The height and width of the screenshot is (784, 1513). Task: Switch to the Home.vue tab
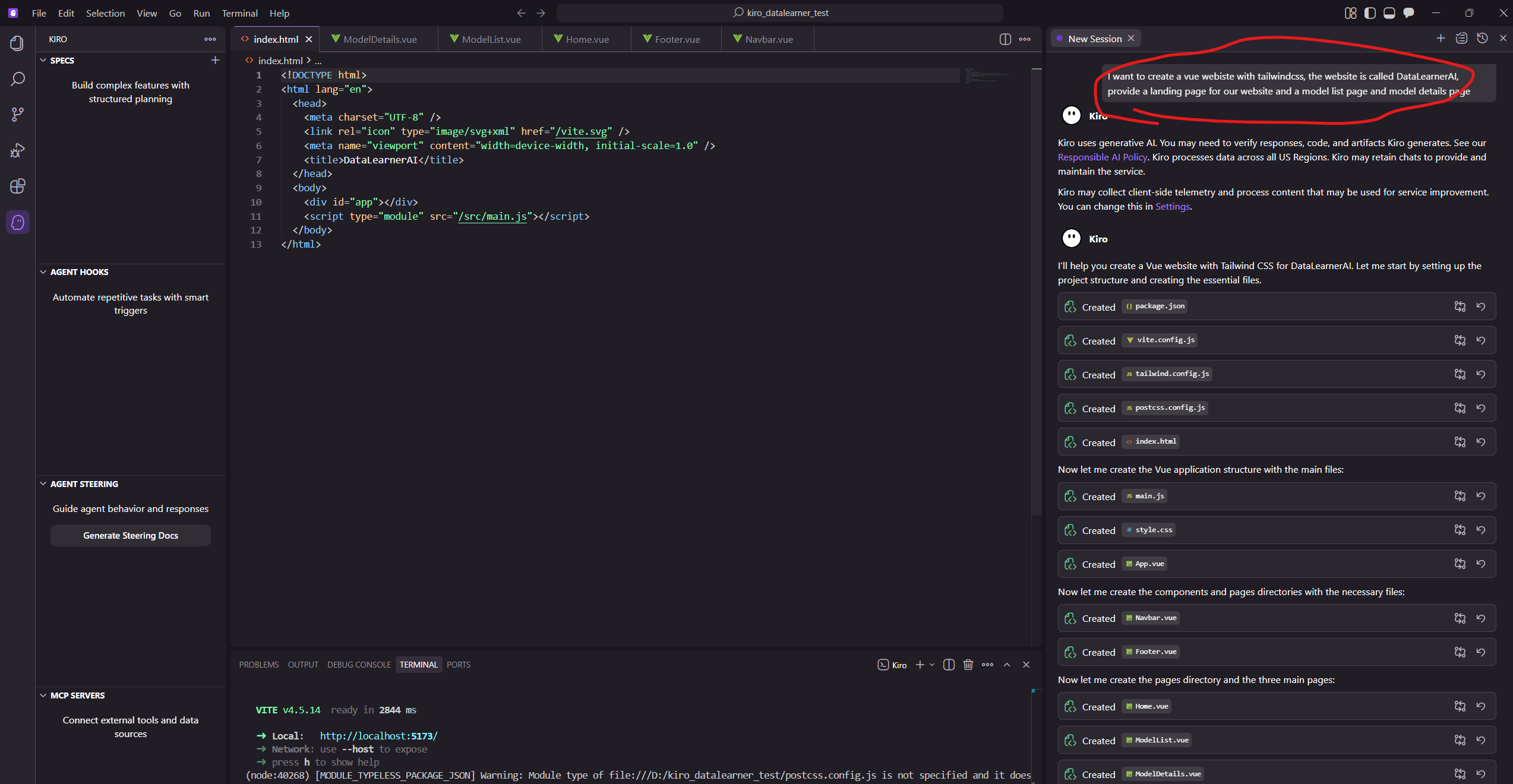coord(587,39)
